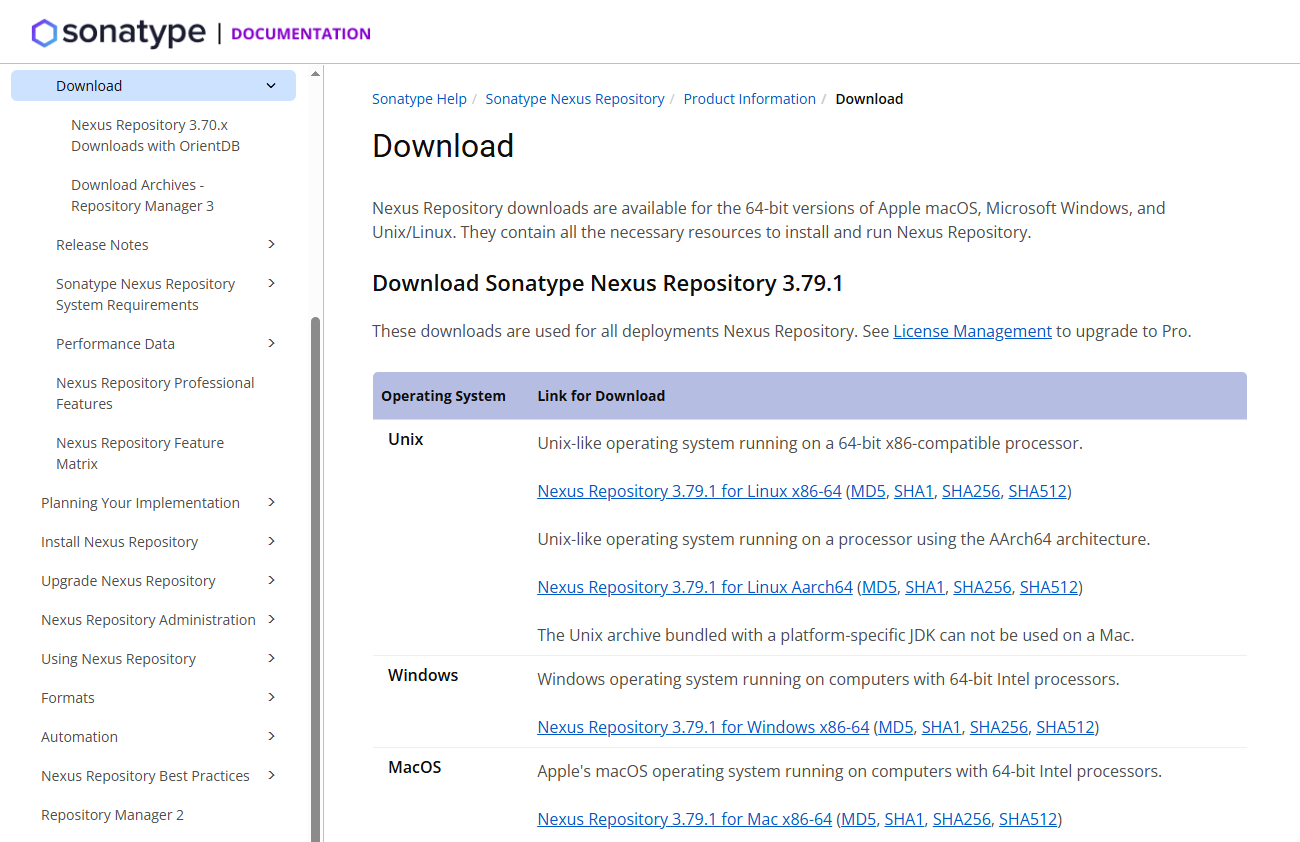Open the License Management link
1300x842 pixels.
tap(972, 331)
